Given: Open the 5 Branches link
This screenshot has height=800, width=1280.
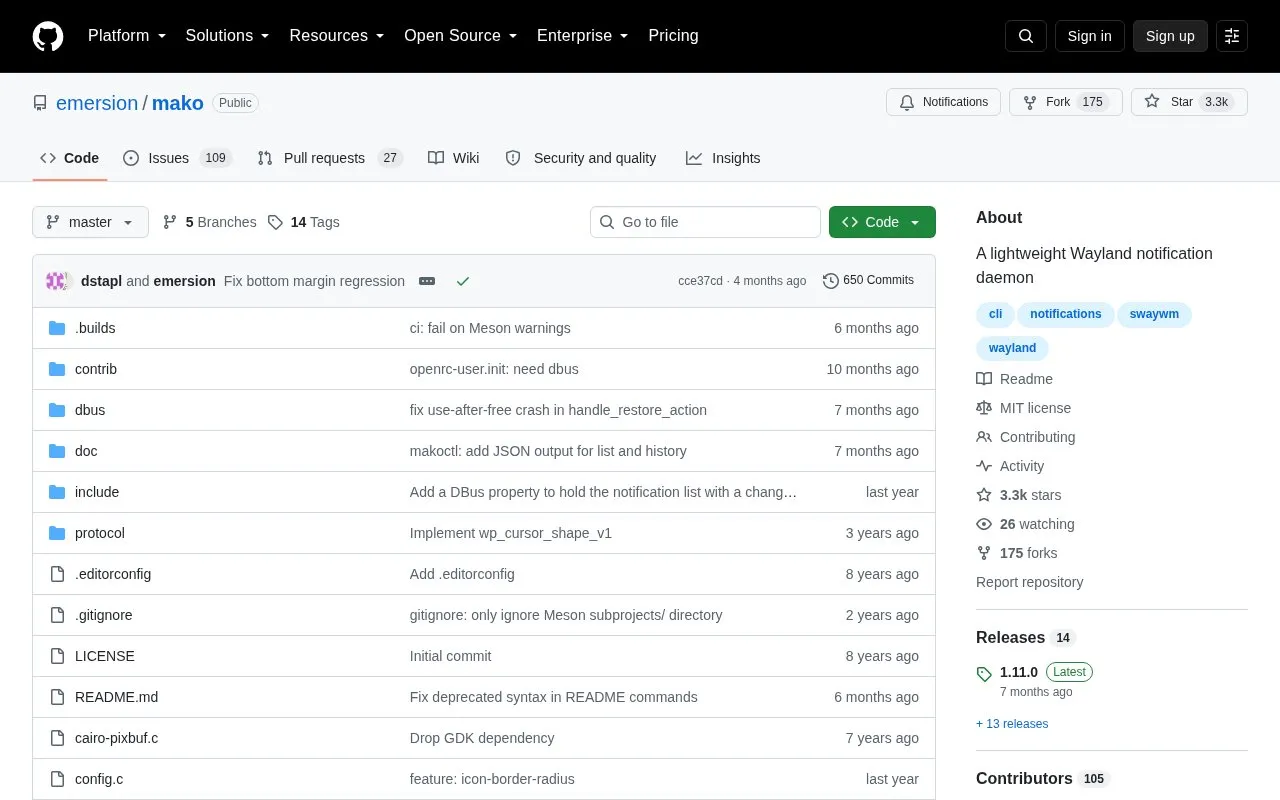Looking at the screenshot, I should pyautogui.click(x=209, y=222).
